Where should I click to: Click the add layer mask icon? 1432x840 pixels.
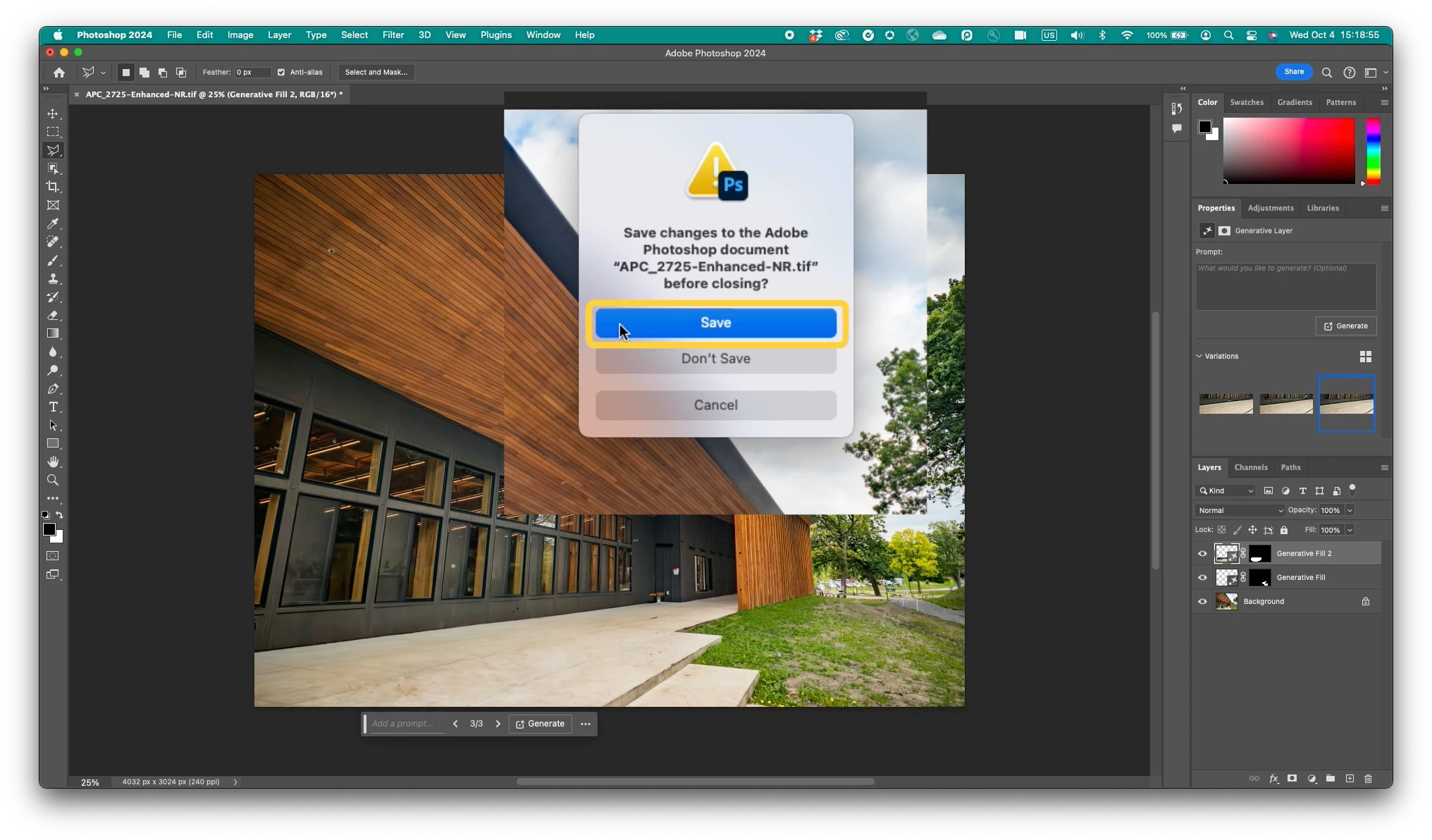[1292, 779]
